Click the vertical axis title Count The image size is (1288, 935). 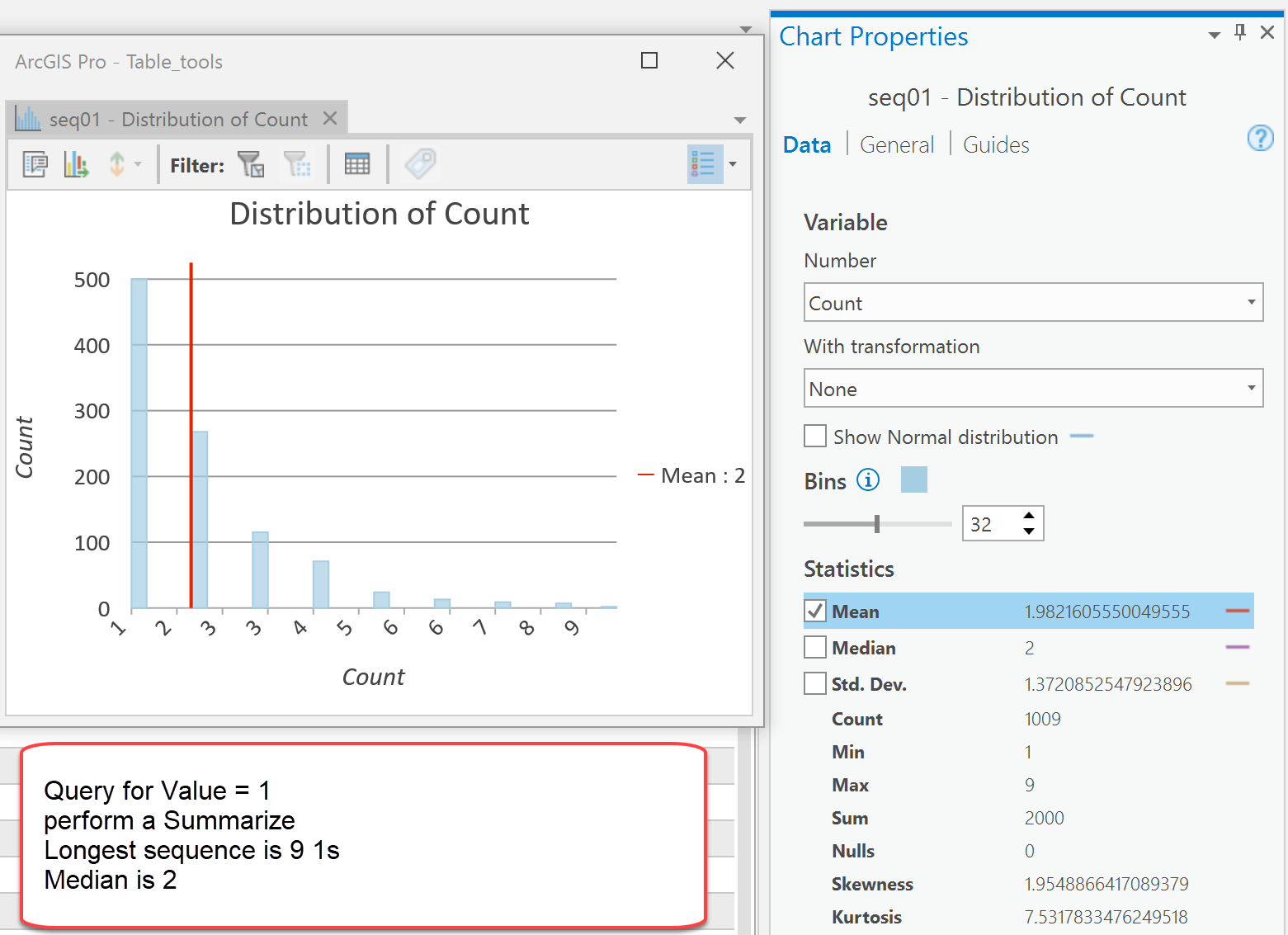click(24, 447)
